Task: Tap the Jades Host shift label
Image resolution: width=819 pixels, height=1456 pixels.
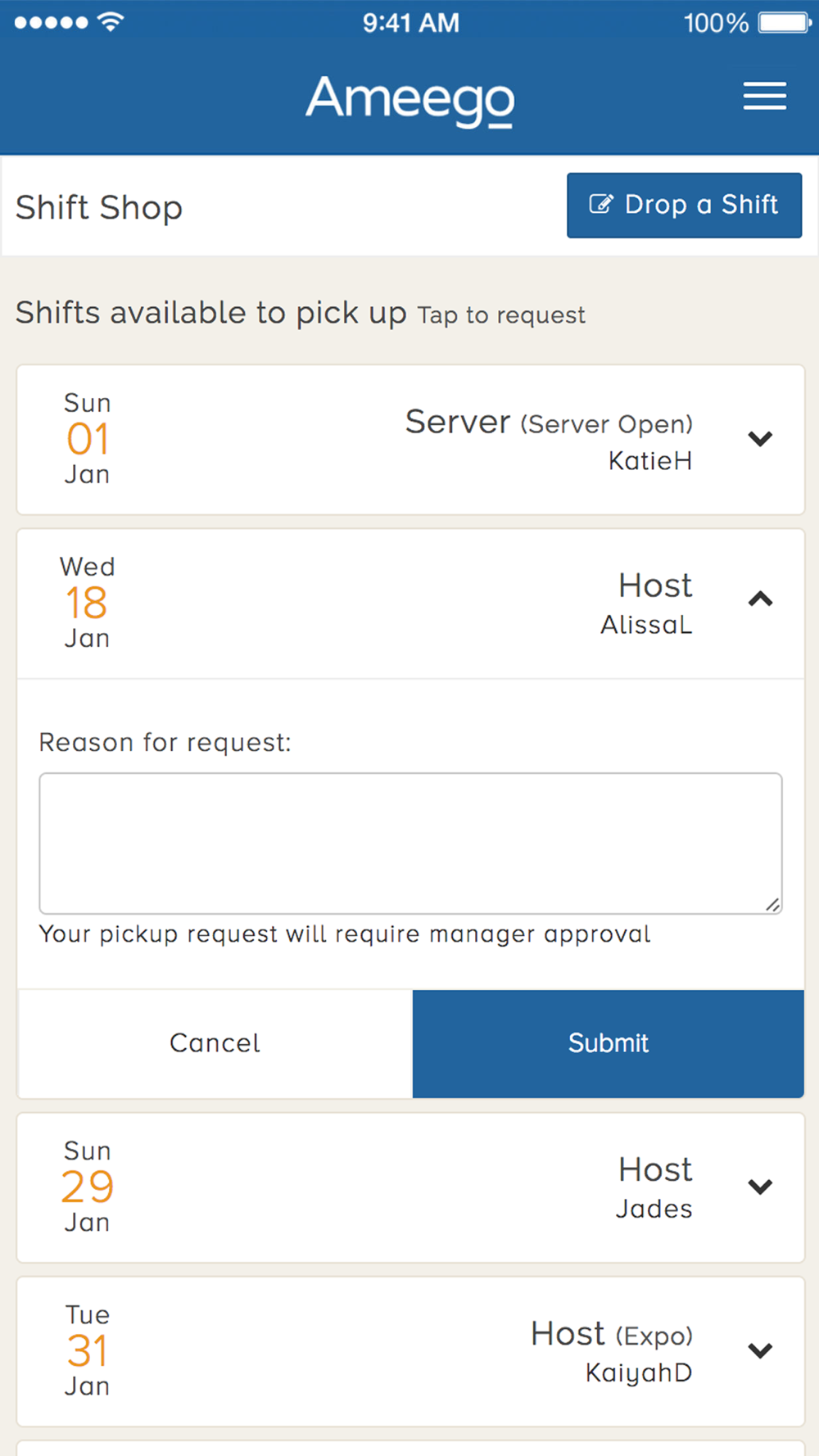Action: pyautogui.click(x=654, y=1187)
